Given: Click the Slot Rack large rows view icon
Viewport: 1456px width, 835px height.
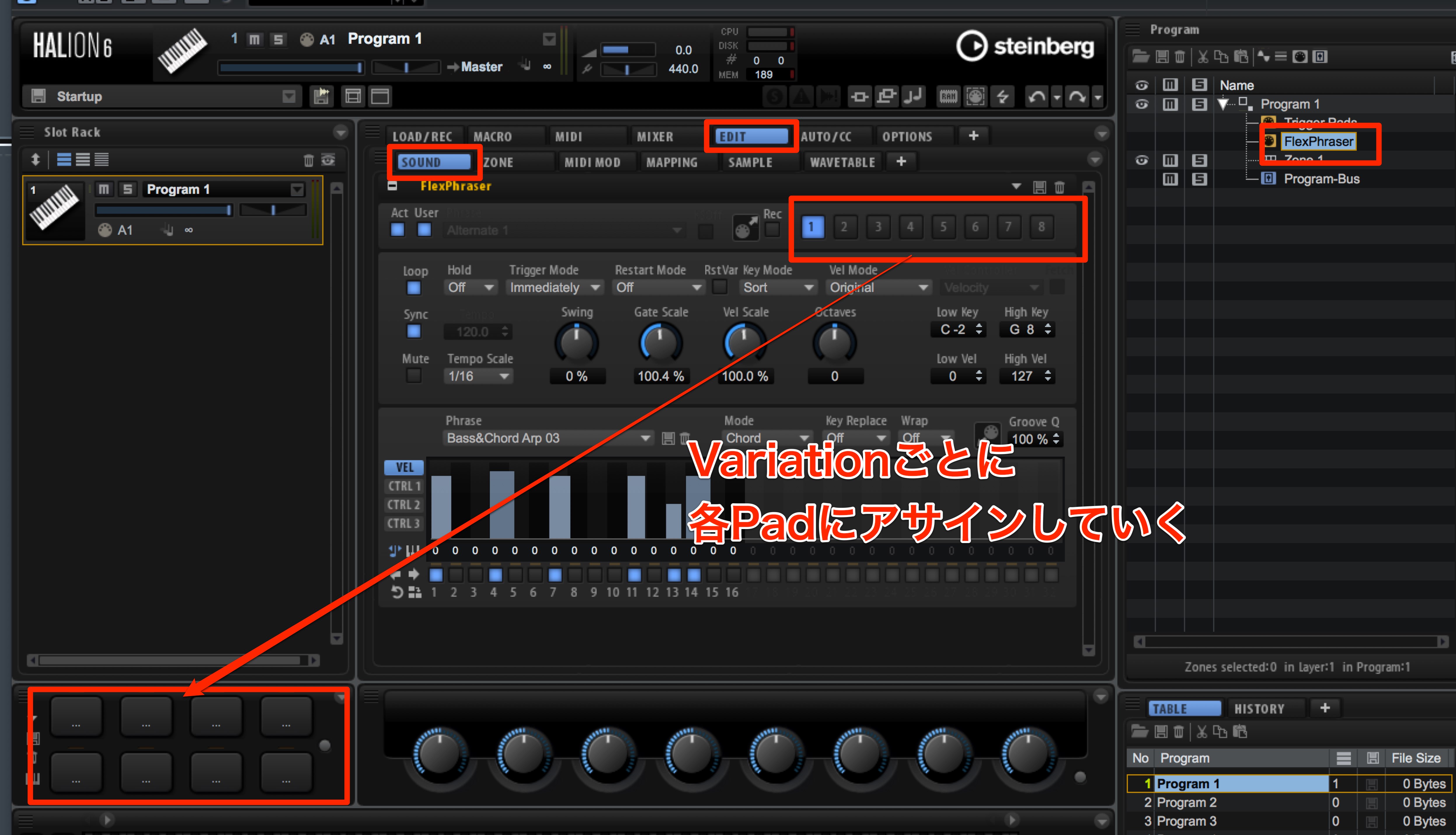Looking at the screenshot, I should coord(64,159).
